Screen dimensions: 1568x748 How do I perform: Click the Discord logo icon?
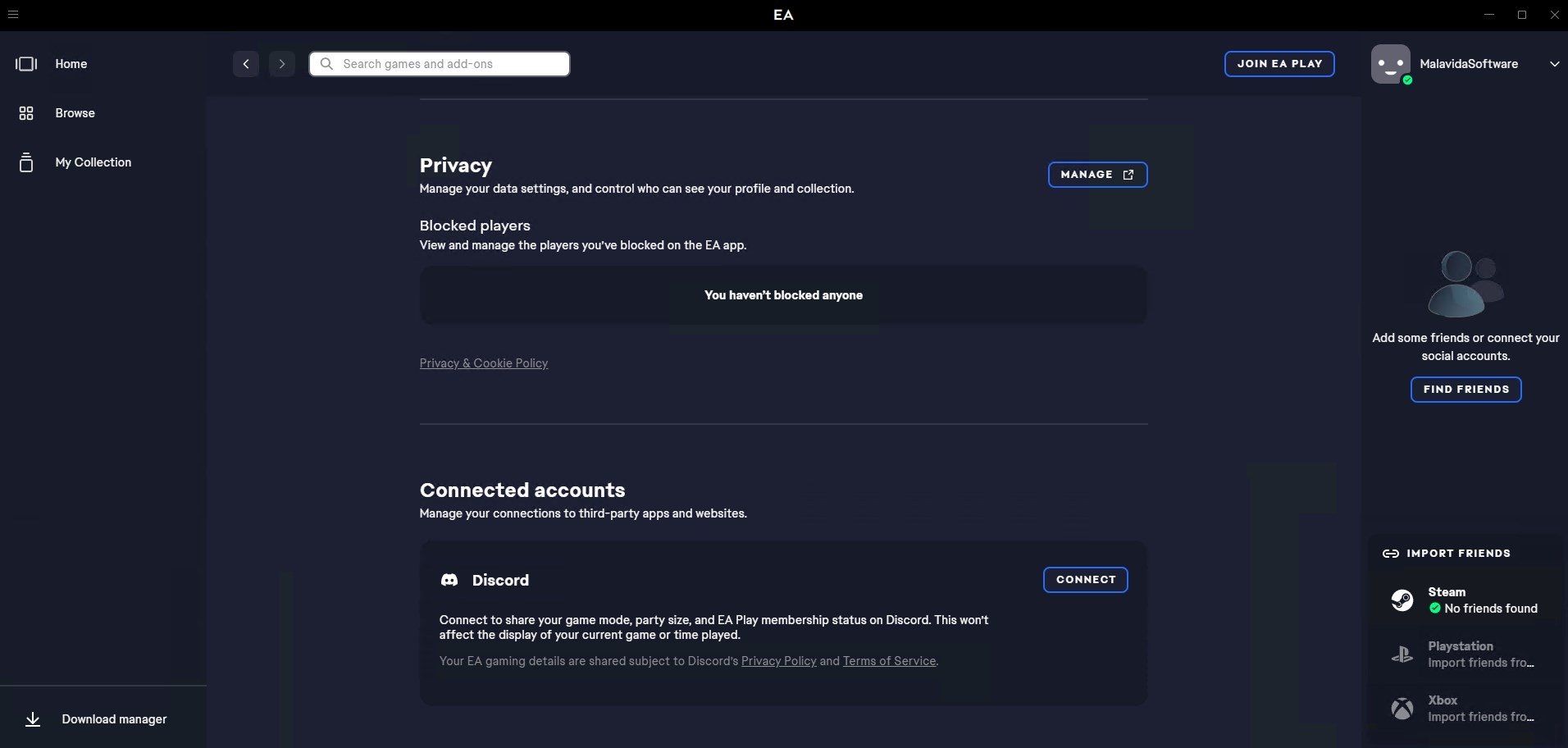449,581
